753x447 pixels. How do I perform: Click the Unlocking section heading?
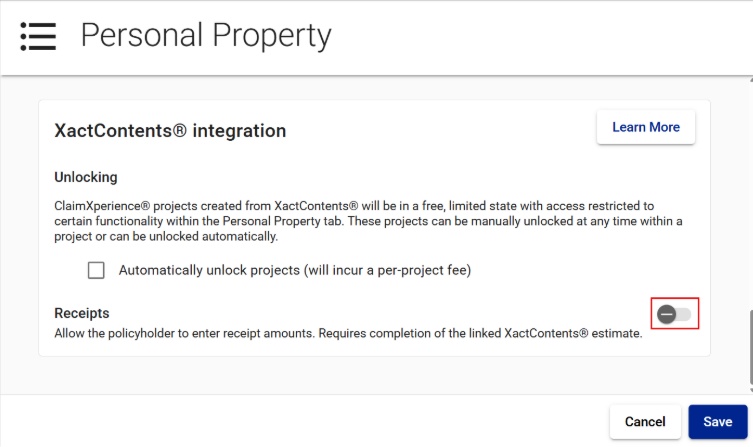click(86, 177)
